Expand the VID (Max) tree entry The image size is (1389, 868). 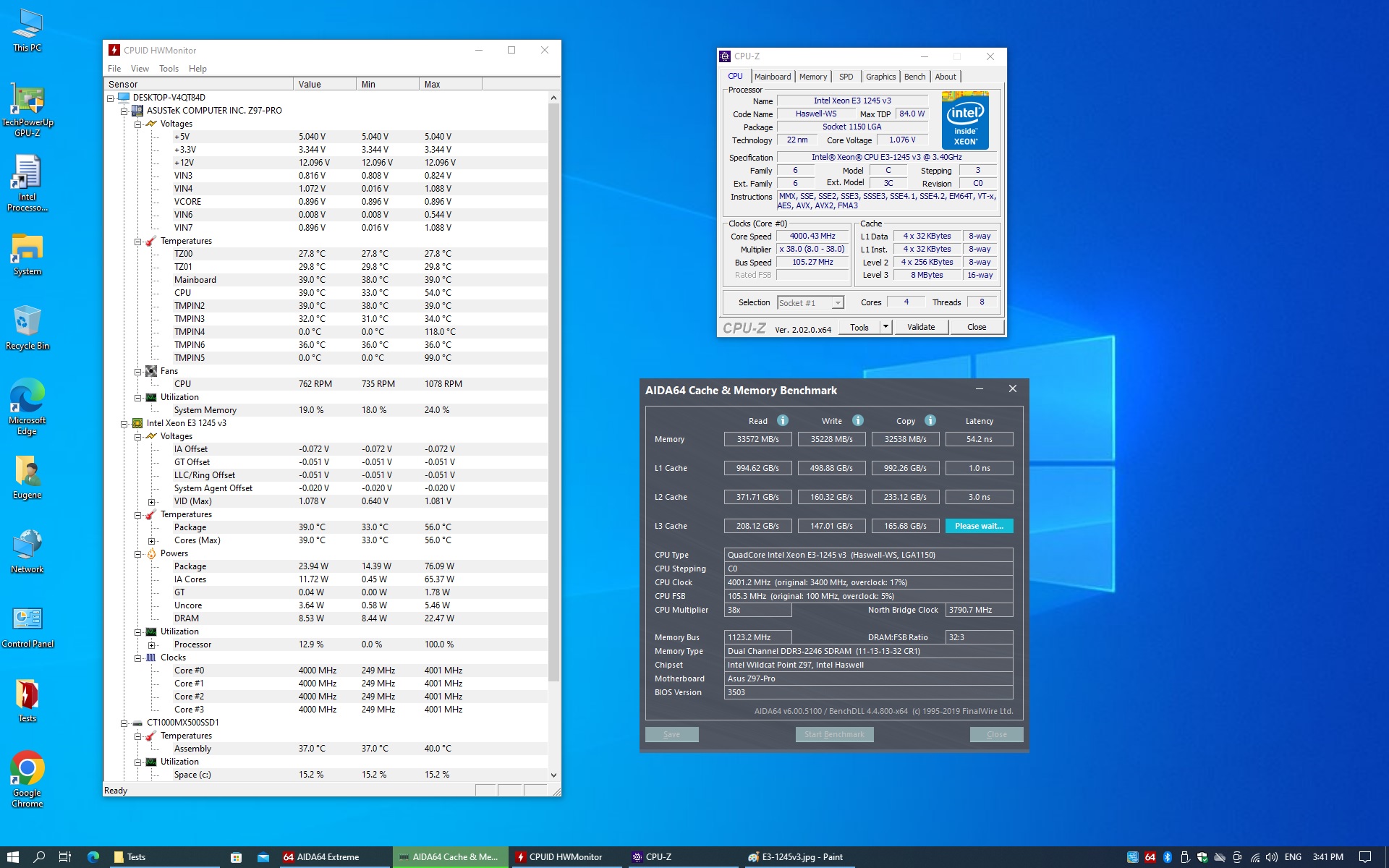[151, 501]
